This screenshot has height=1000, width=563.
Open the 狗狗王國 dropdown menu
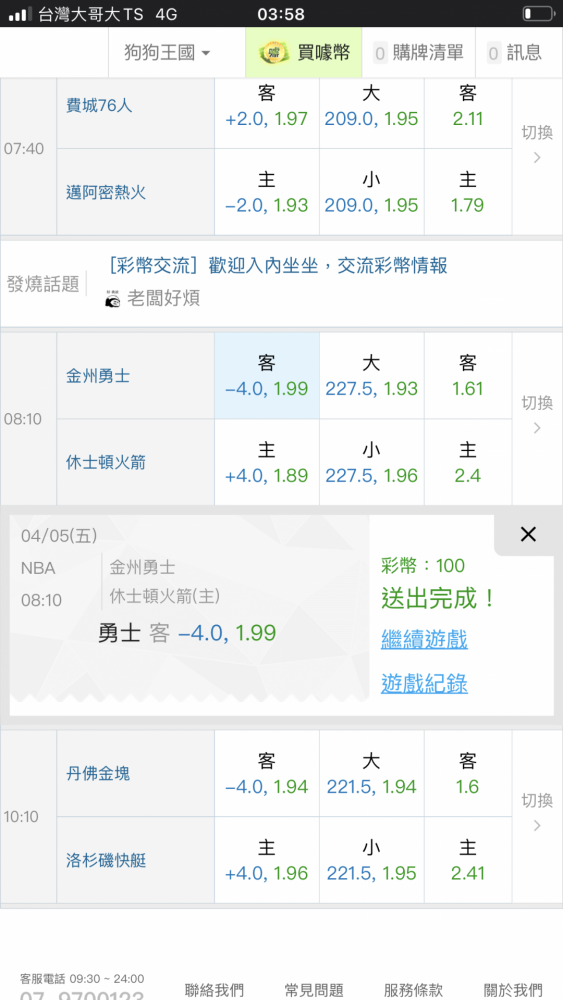(167, 52)
